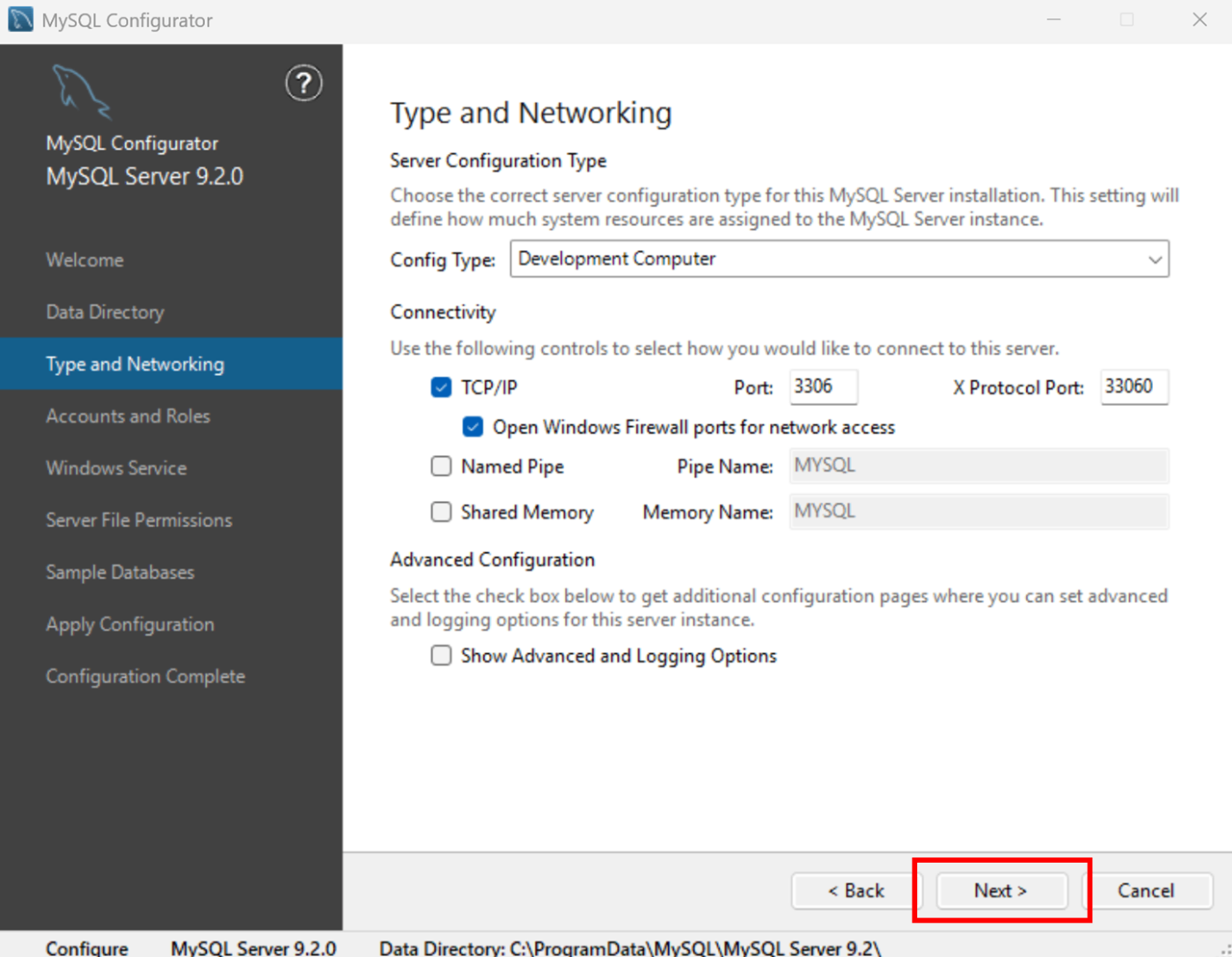Click MySQL Server 9.2.0 in status bar
The image size is (1232, 957).
click(x=253, y=948)
